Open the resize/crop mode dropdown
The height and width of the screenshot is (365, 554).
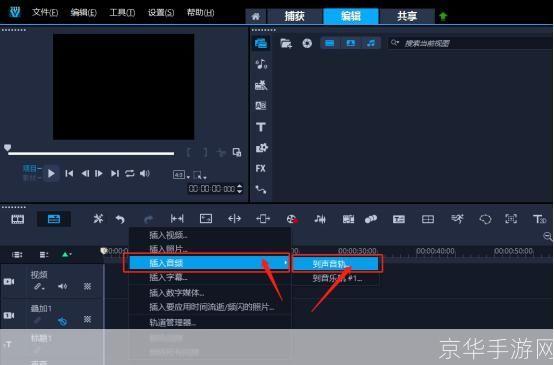pos(200,175)
